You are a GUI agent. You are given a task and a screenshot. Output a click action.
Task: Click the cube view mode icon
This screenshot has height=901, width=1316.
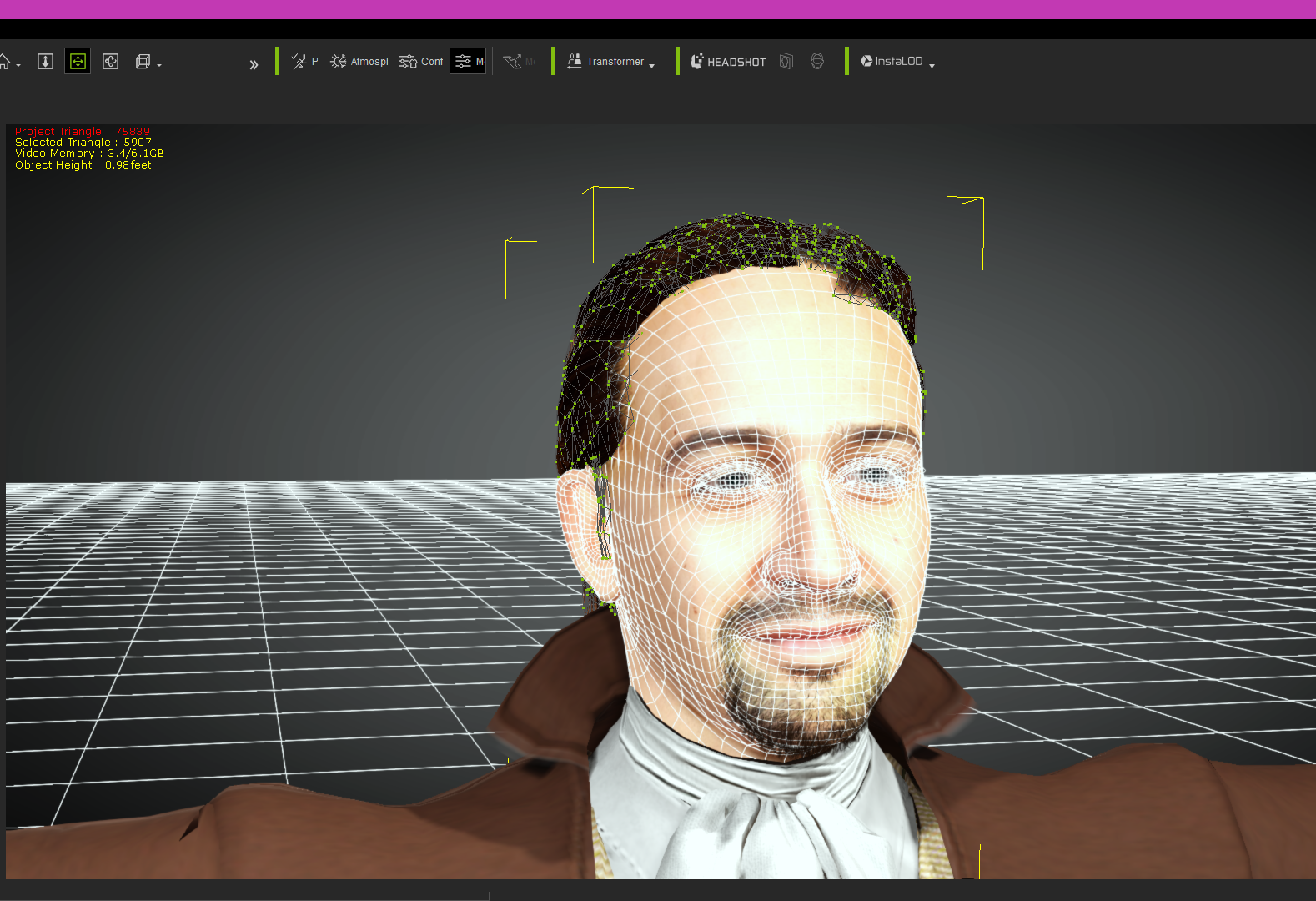click(x=143, y=62)
